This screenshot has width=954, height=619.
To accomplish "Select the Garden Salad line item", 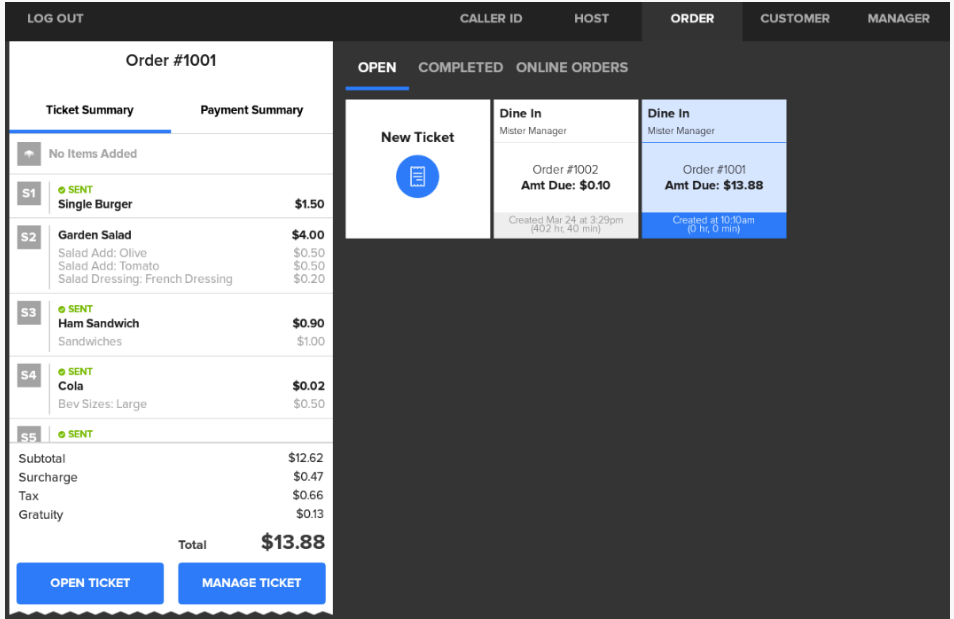I will pyautogui.click(x=95, y=235).
